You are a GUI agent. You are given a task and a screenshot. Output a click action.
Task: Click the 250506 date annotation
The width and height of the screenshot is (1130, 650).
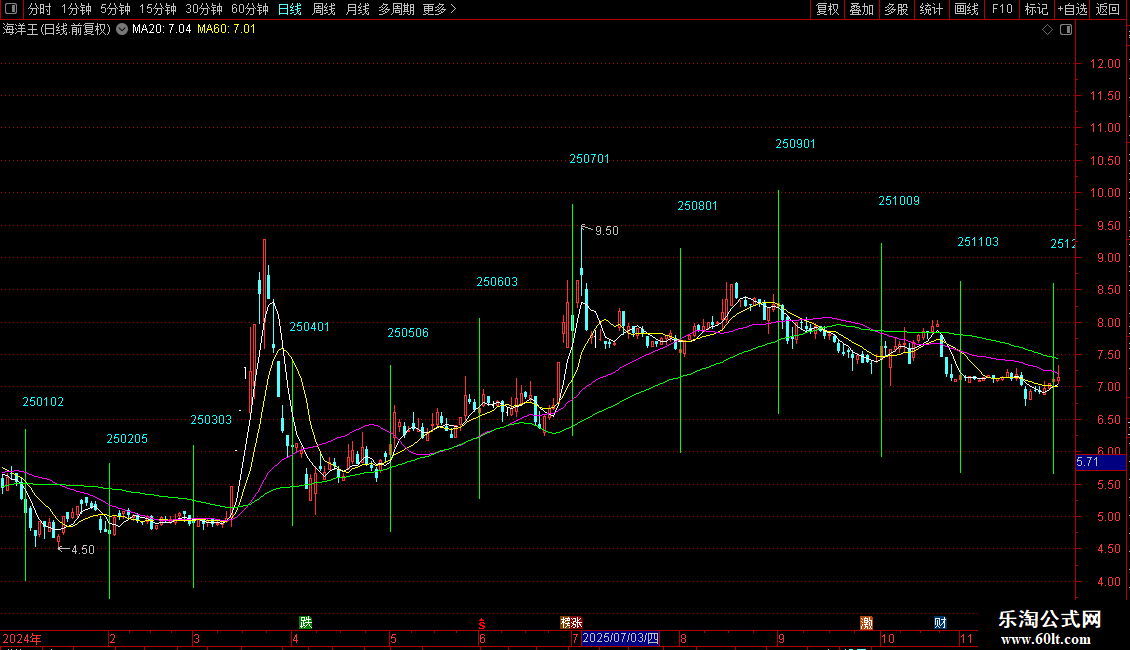[408, 333]
